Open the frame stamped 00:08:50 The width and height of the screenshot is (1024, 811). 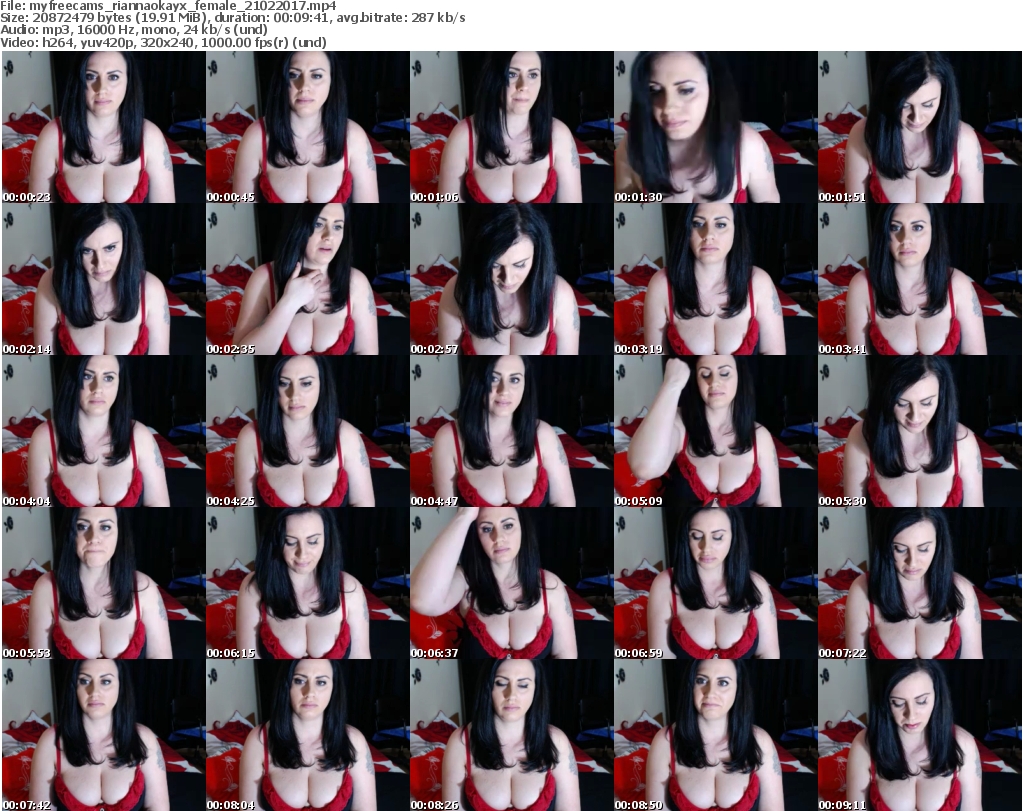click(x=716, y=735)
